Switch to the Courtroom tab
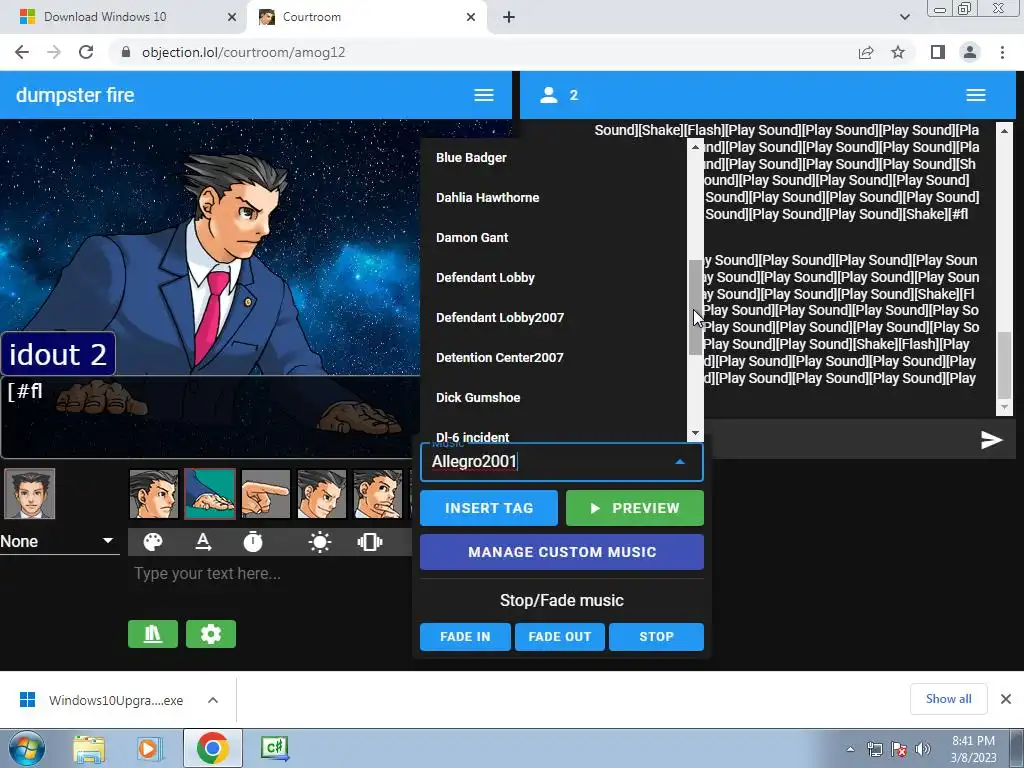The width and height of the screenshot is (1024, 768). (x=366, y=17)
